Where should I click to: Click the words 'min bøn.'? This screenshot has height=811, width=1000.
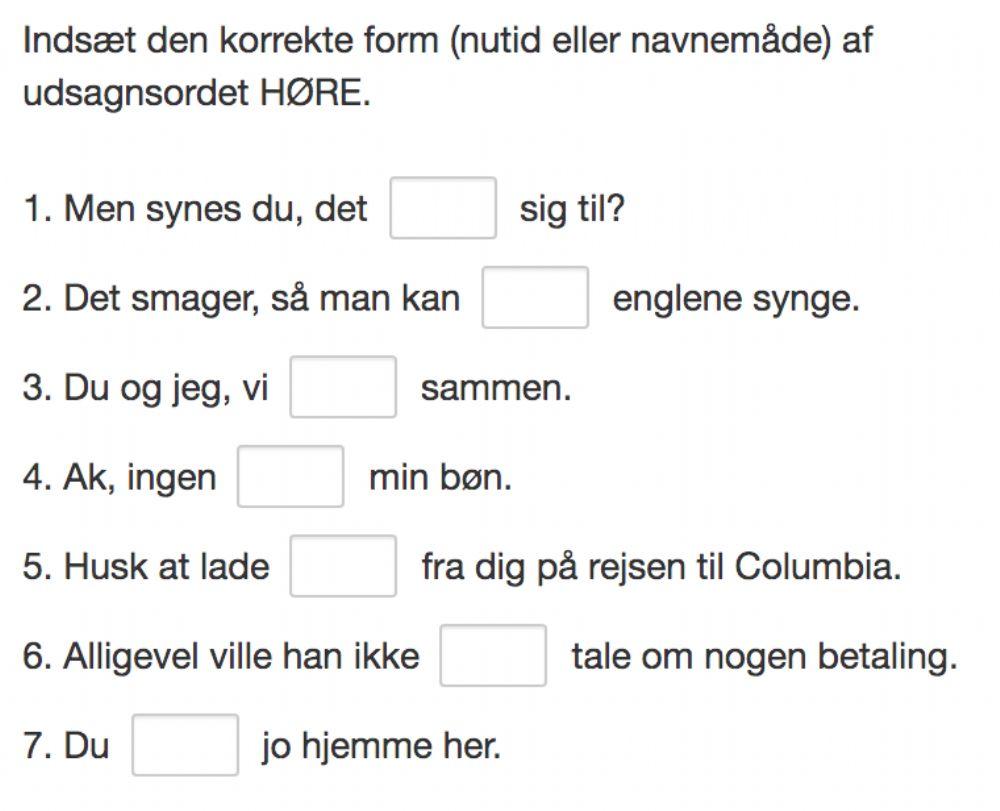click(x=440, y=478)
